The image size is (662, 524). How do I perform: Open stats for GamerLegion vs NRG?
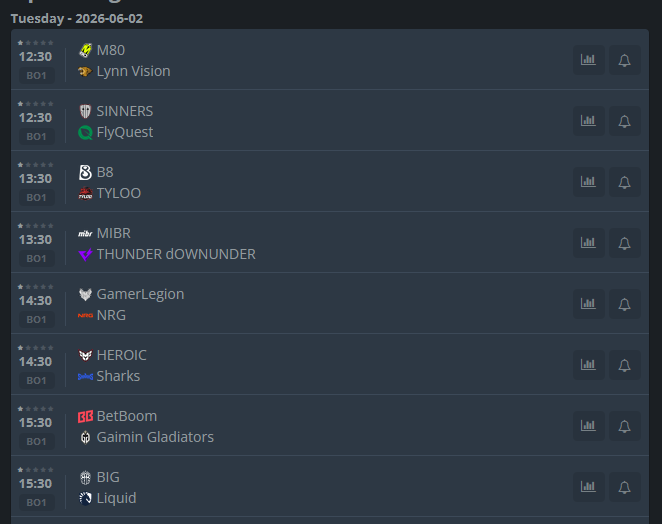(x=589, y=304)
